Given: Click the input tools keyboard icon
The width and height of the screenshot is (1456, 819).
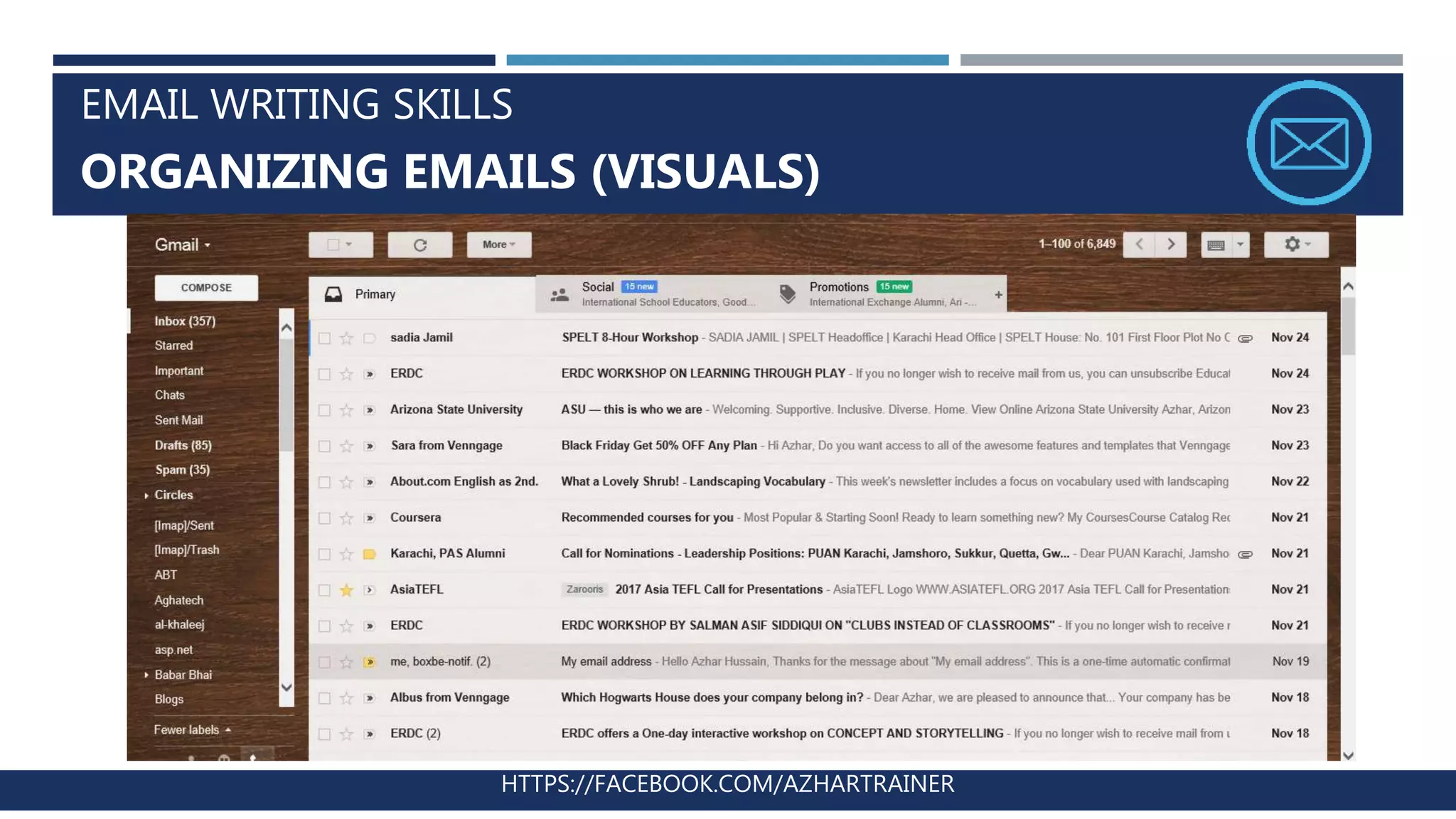Looking at the screenshot, I should point(1216,245).
